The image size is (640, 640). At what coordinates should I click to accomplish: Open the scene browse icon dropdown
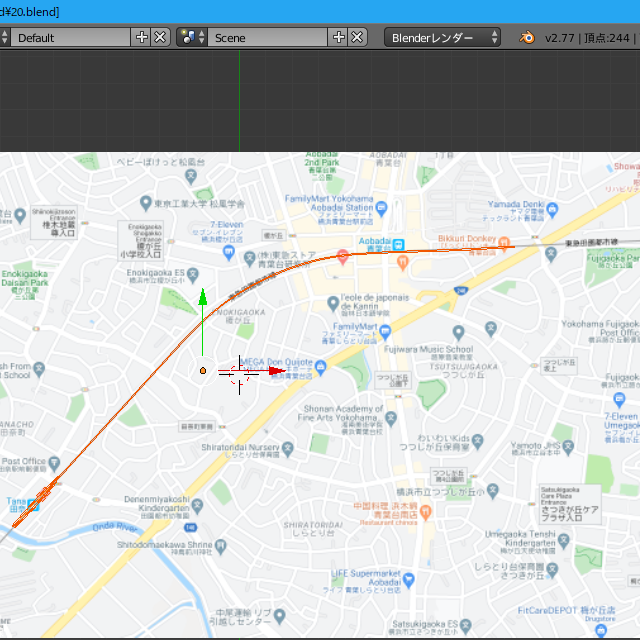(x=191, y=38)
